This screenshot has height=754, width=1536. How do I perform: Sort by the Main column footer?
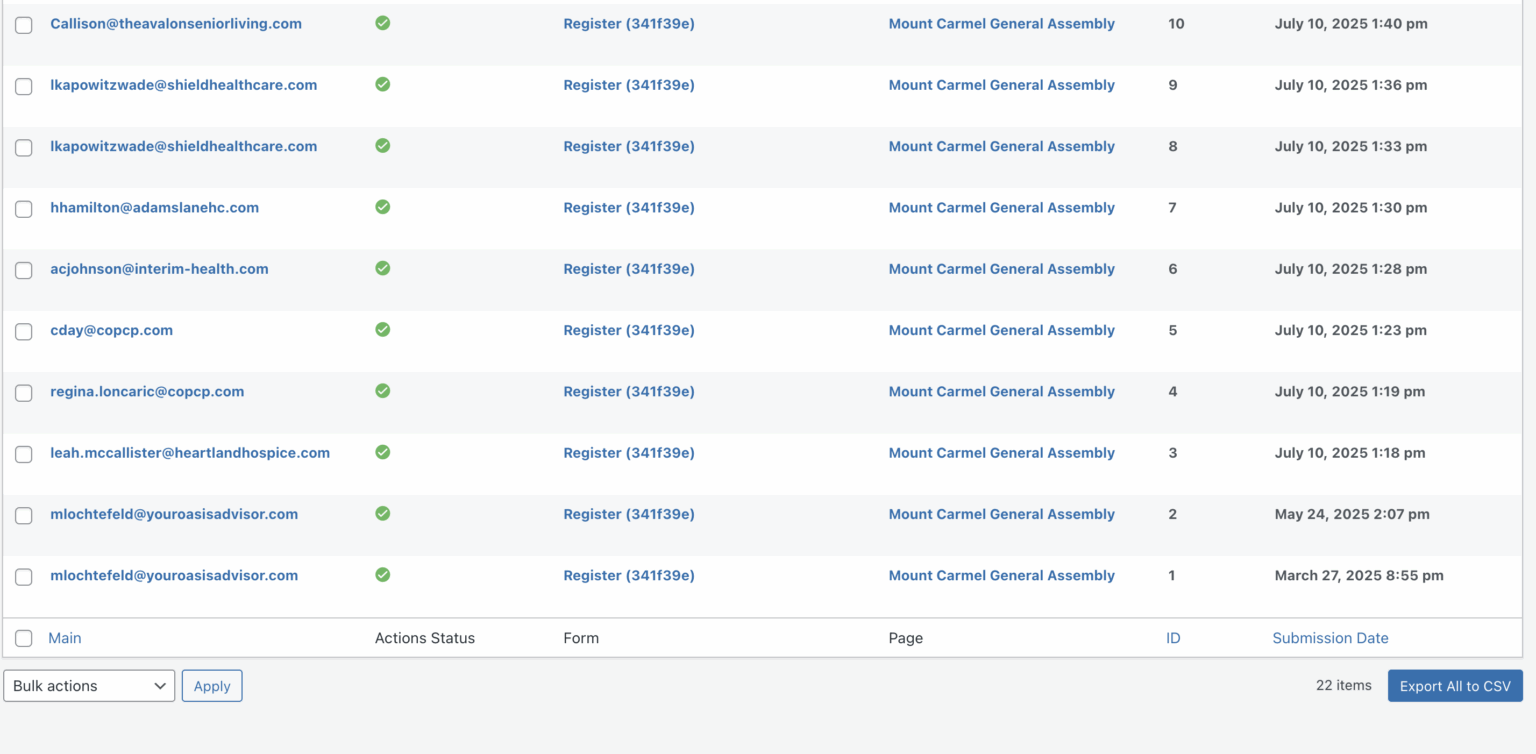65,638
